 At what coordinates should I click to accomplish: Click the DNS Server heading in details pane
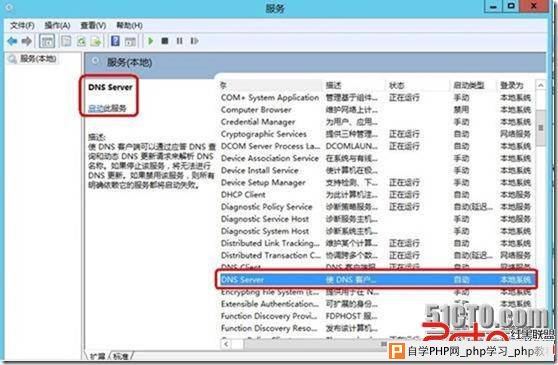pyautogui.click(x=110, y=87)
